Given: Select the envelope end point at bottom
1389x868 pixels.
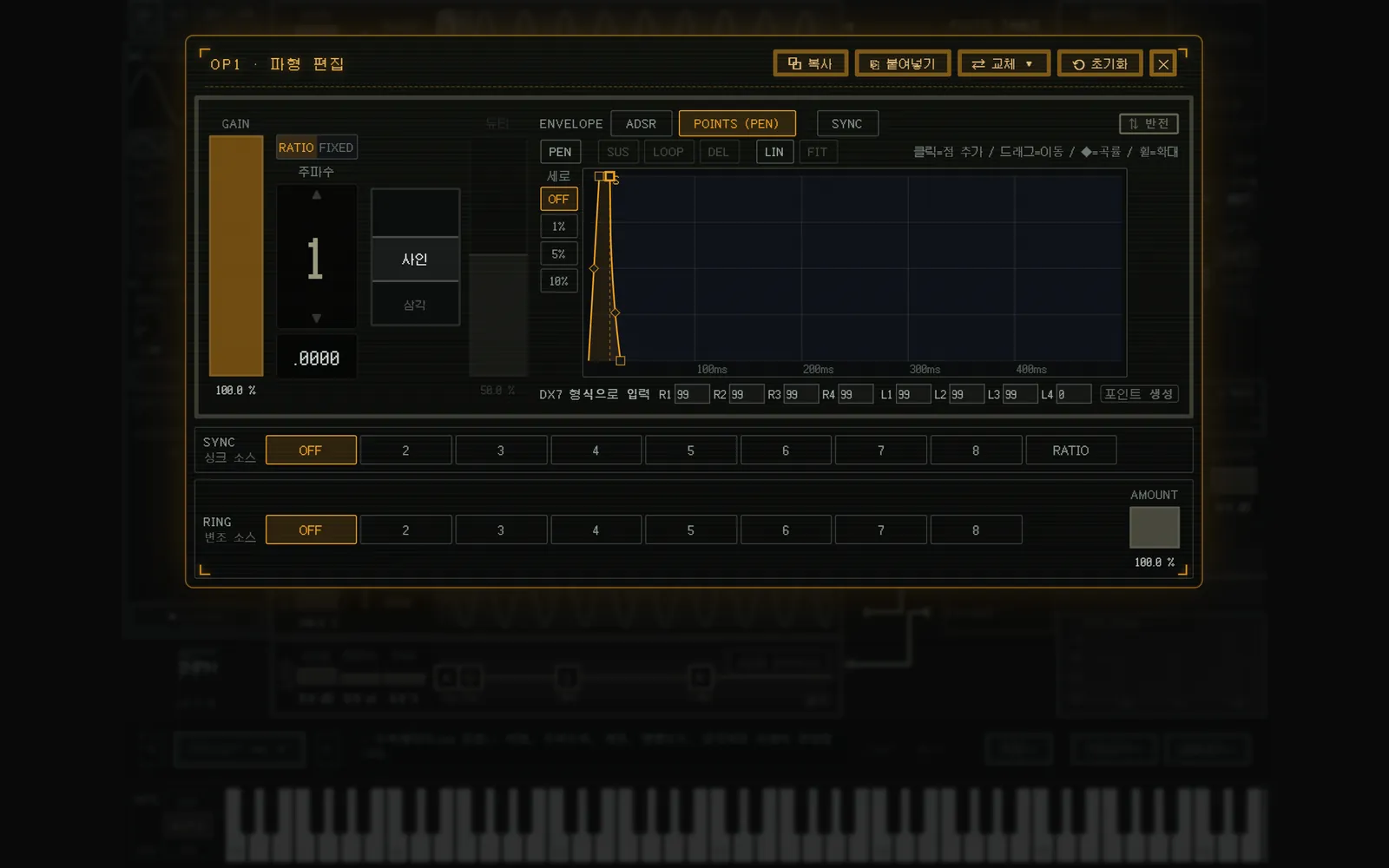Looking at the screenshot, I should coord(620,360).
